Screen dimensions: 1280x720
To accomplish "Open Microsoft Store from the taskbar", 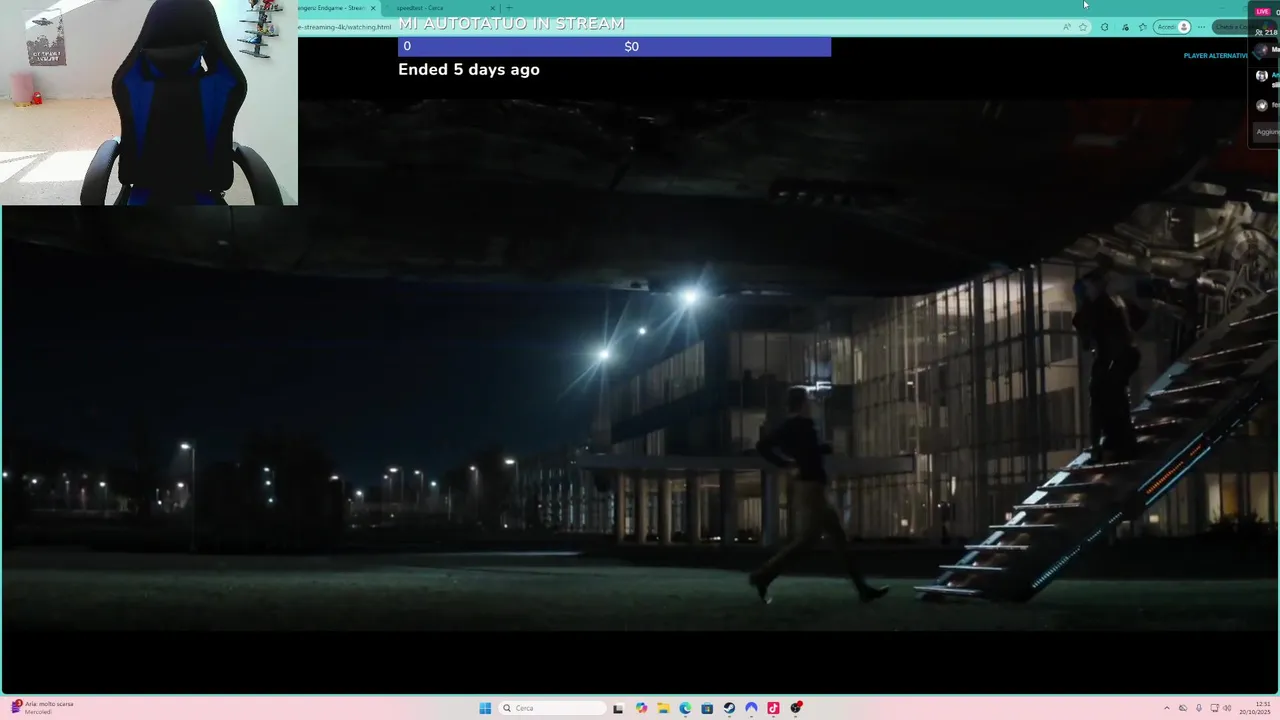I will 707,708.
